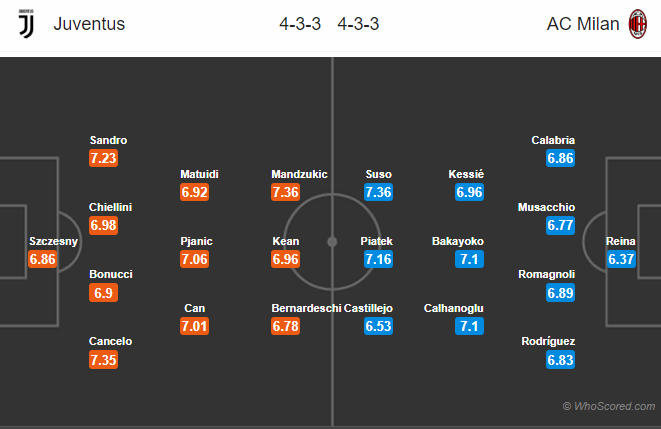Screen dimensions: 661x429
Task: Click Juventus 4-3-3 formation text
Action: 300,24
